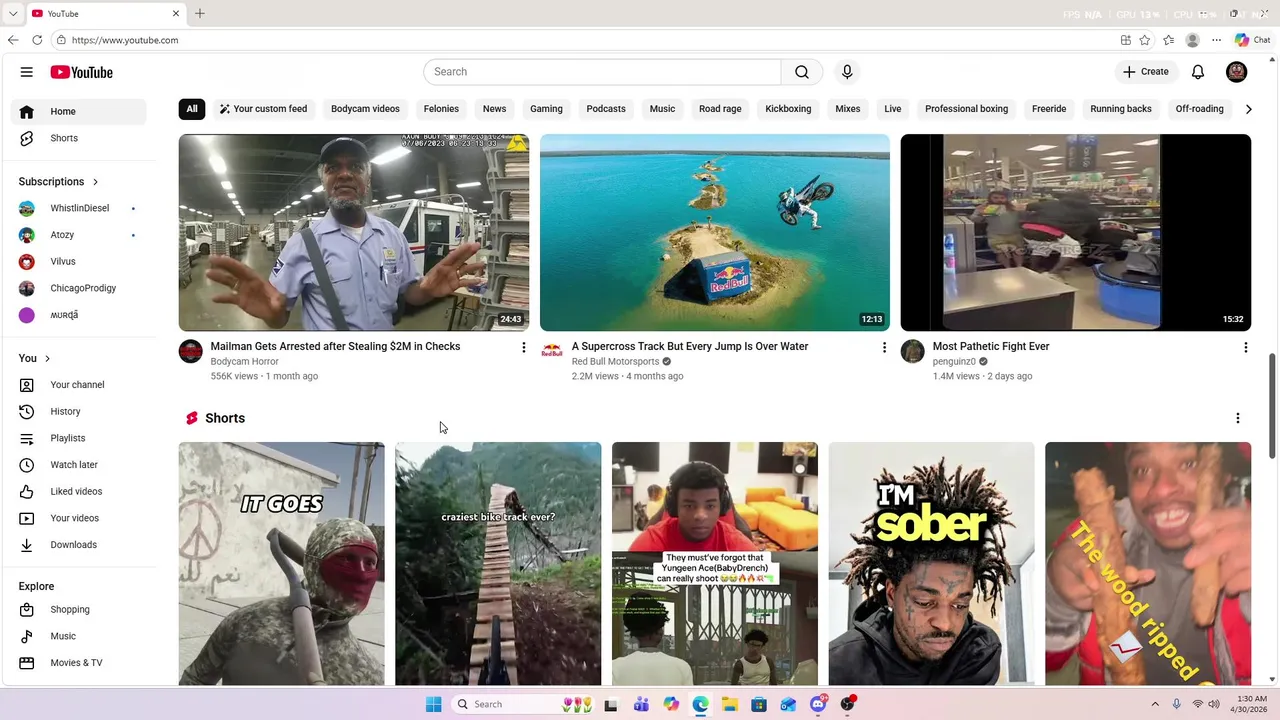Open the Red Bull supercross thumbnail

(x=715, y=232)
